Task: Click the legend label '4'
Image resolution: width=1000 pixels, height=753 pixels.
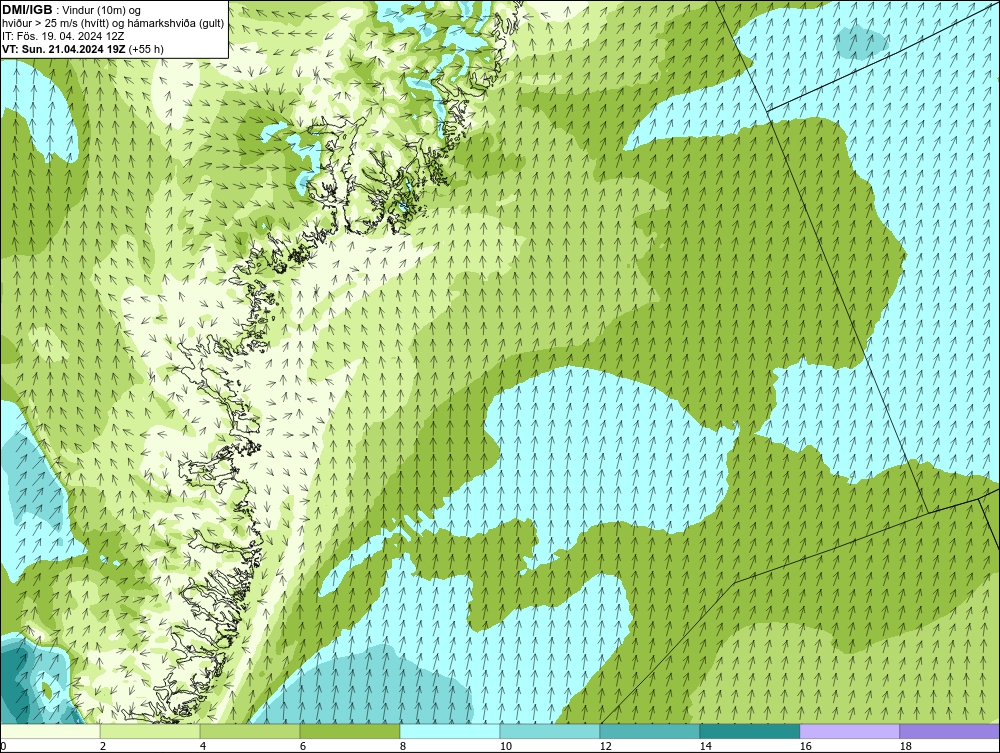Action: click(x=203, y=746)
